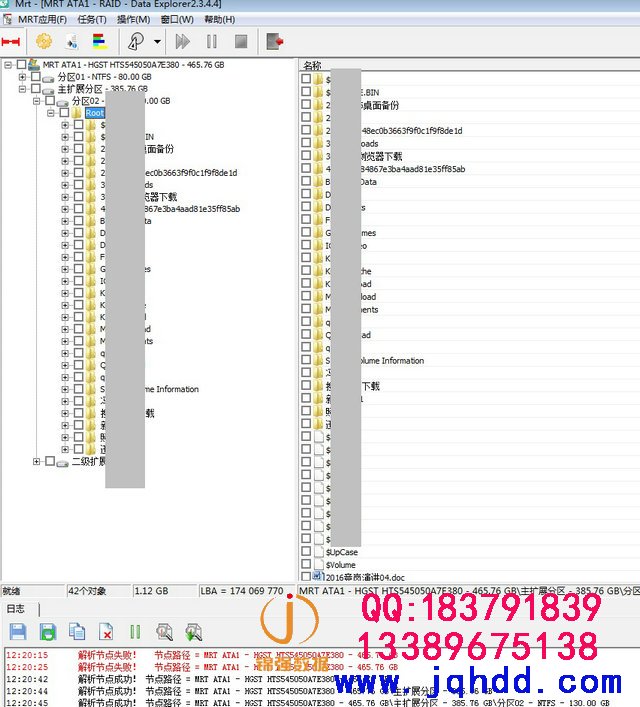Switch to the 日志 log tab

[16, 608]
